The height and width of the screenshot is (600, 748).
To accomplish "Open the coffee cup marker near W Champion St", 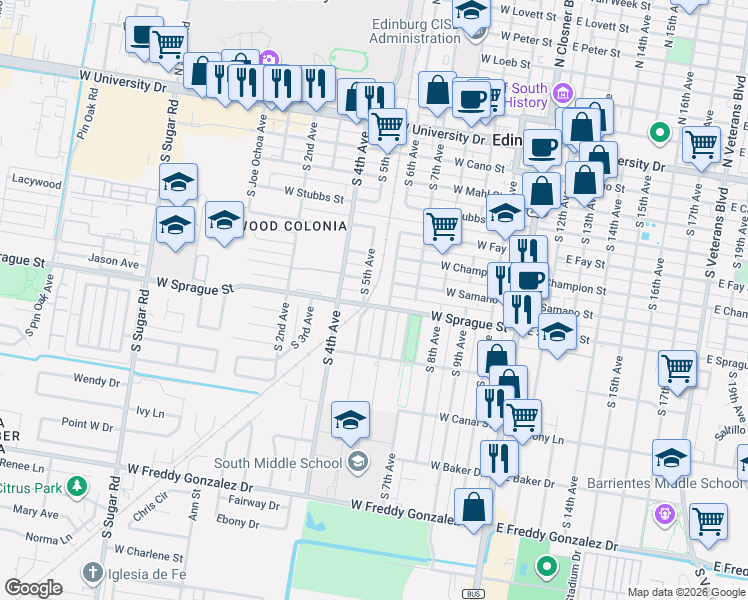I will pyautogui.click(x=530, y=281).
